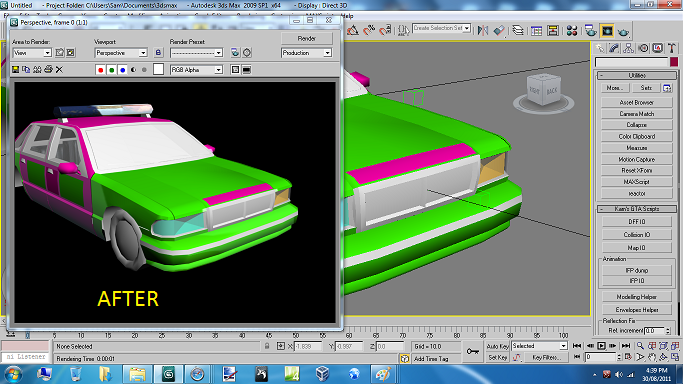Screen dimensions: 683x384
Task: Click the DFF IO script button
Action: coord(636,222)
